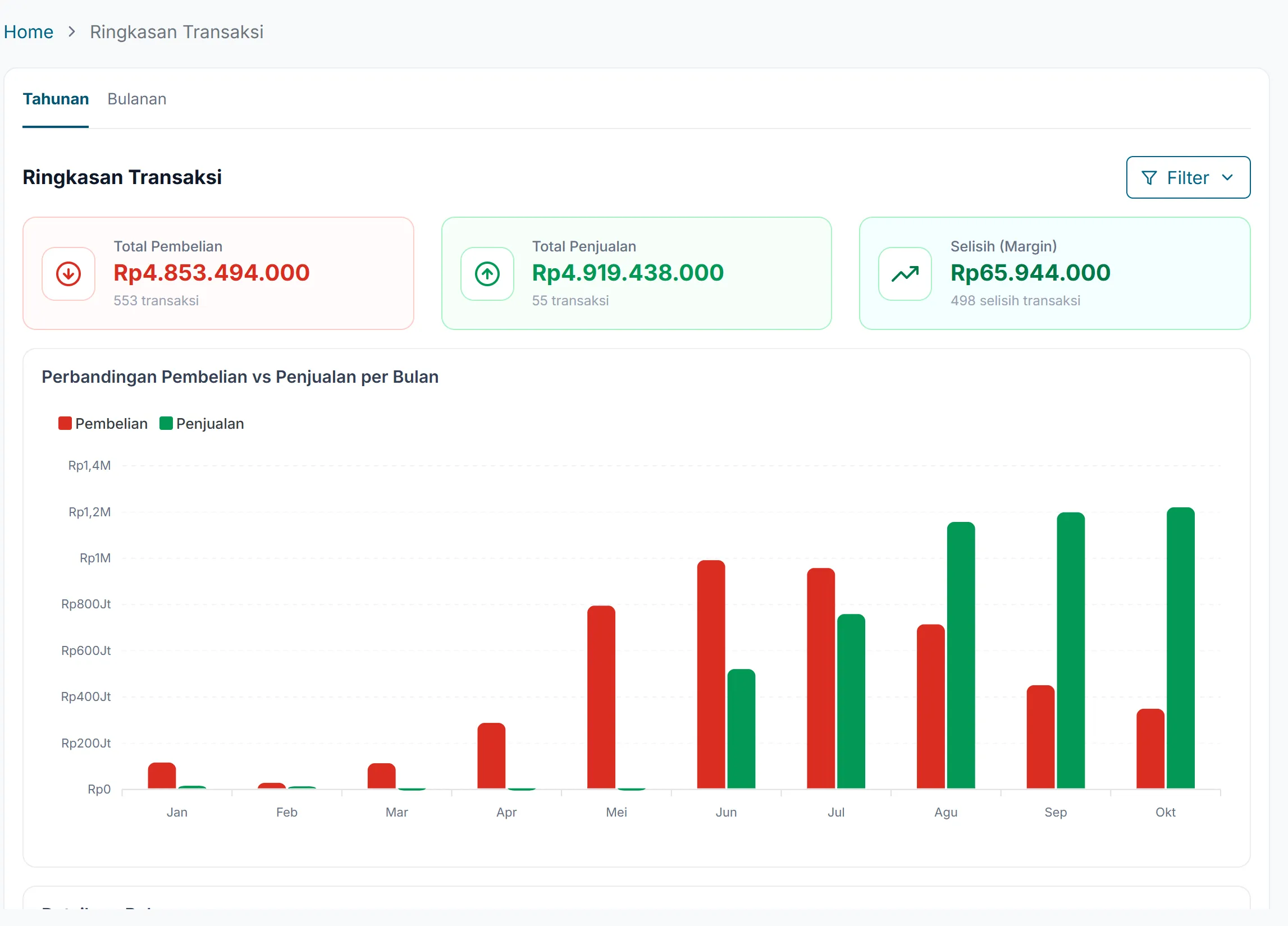Click the Ringkasan Transaksi breadcrumb text
The height and width of the screenshot is (926, 1288).
[177, 32]
